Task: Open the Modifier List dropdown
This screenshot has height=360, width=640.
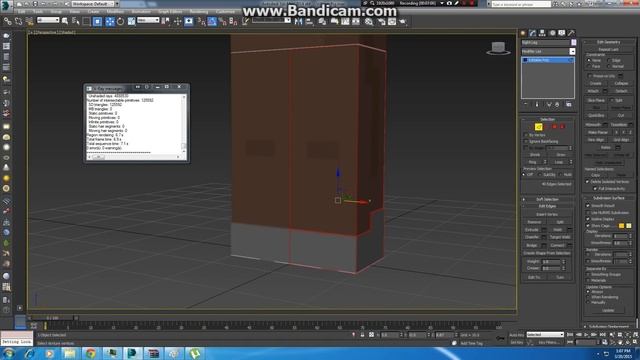Action: (x=548, y=51)
